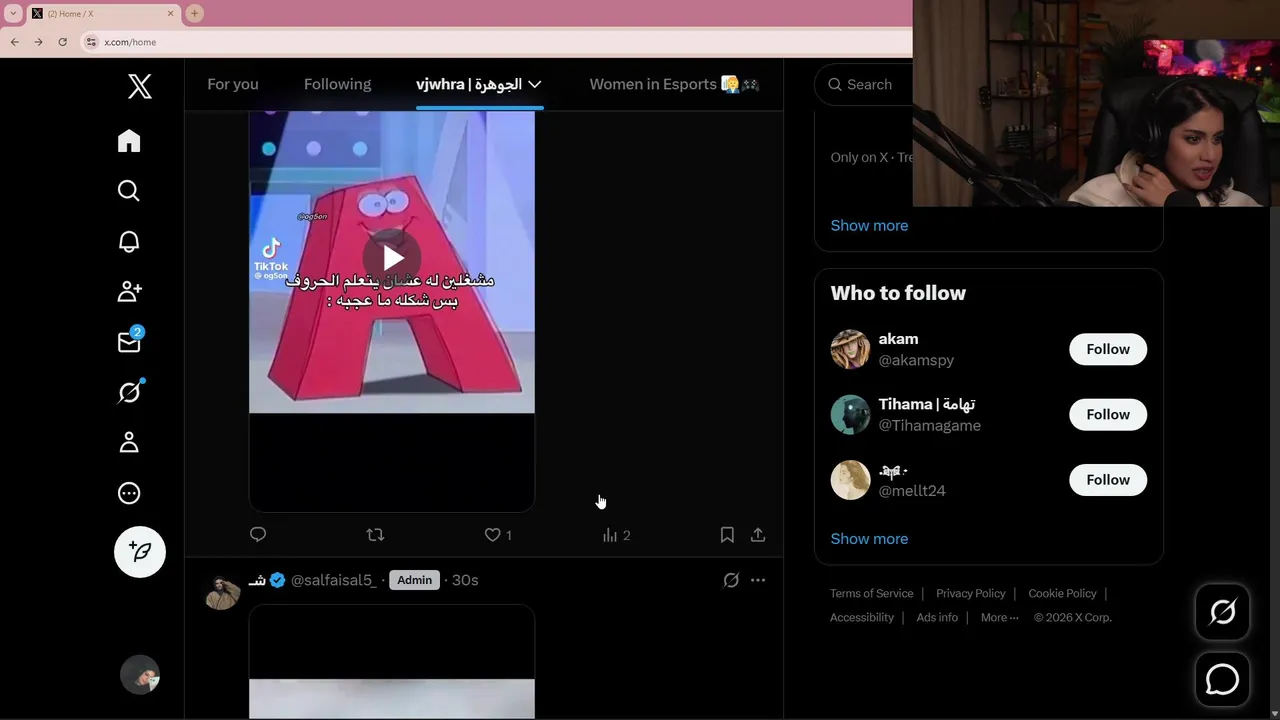Follow Tihama account
1280x720 pixels.
click(x=1108, y=414)
